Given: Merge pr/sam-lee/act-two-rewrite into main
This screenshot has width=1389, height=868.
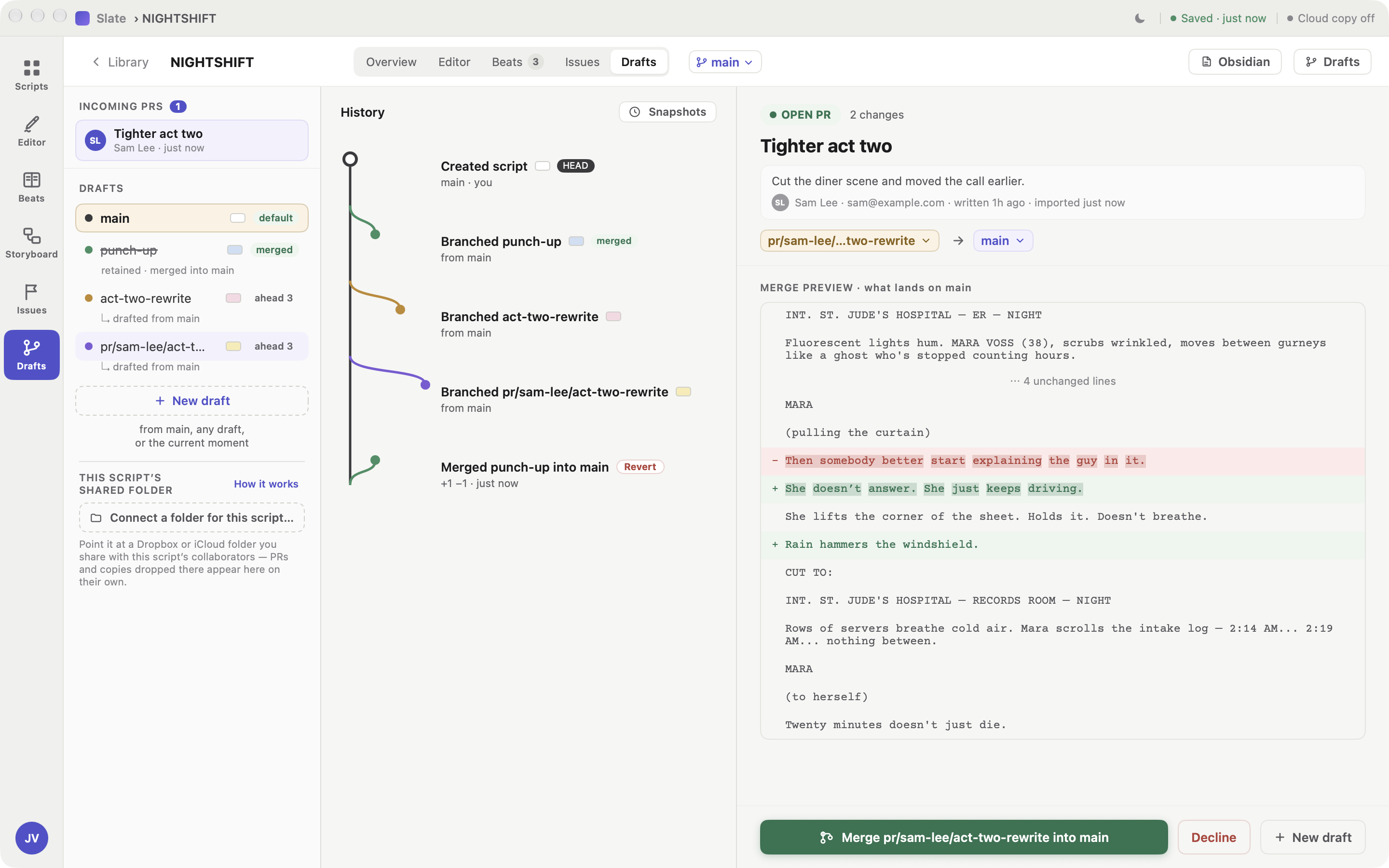Looking at the screenshot, I should (x=964, y=838).
